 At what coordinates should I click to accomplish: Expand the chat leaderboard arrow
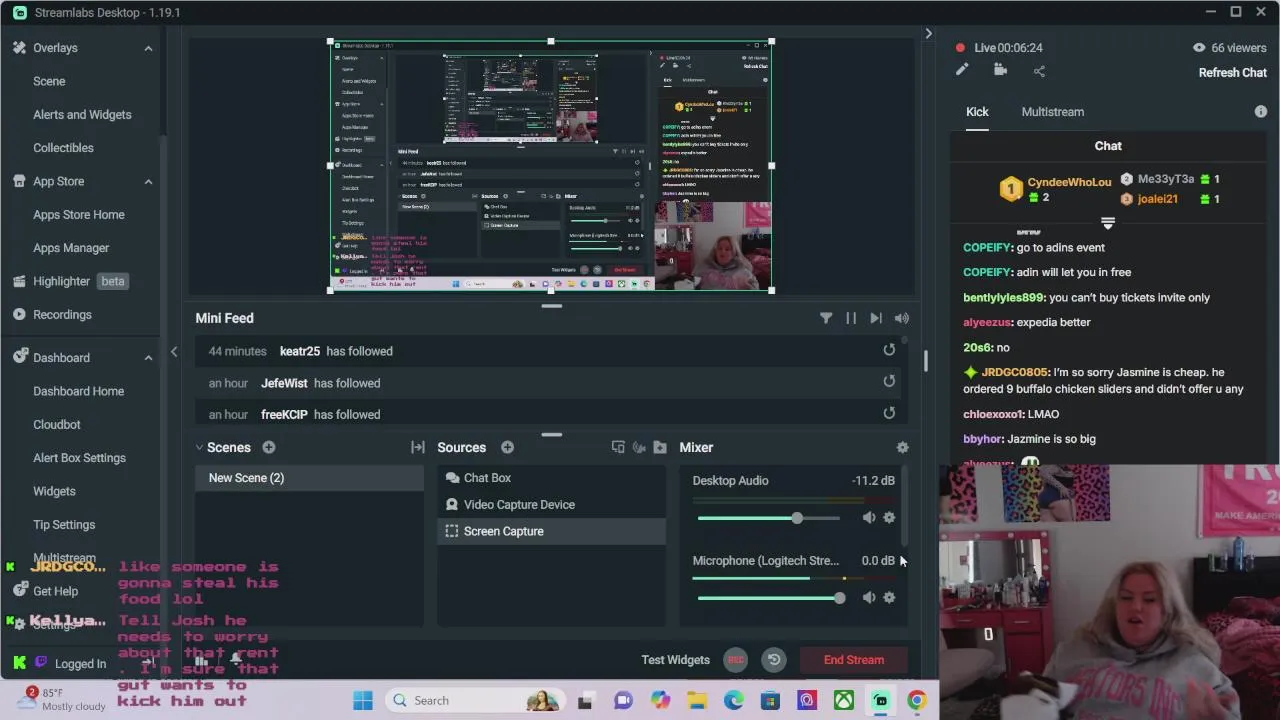tap(1108, 222)
